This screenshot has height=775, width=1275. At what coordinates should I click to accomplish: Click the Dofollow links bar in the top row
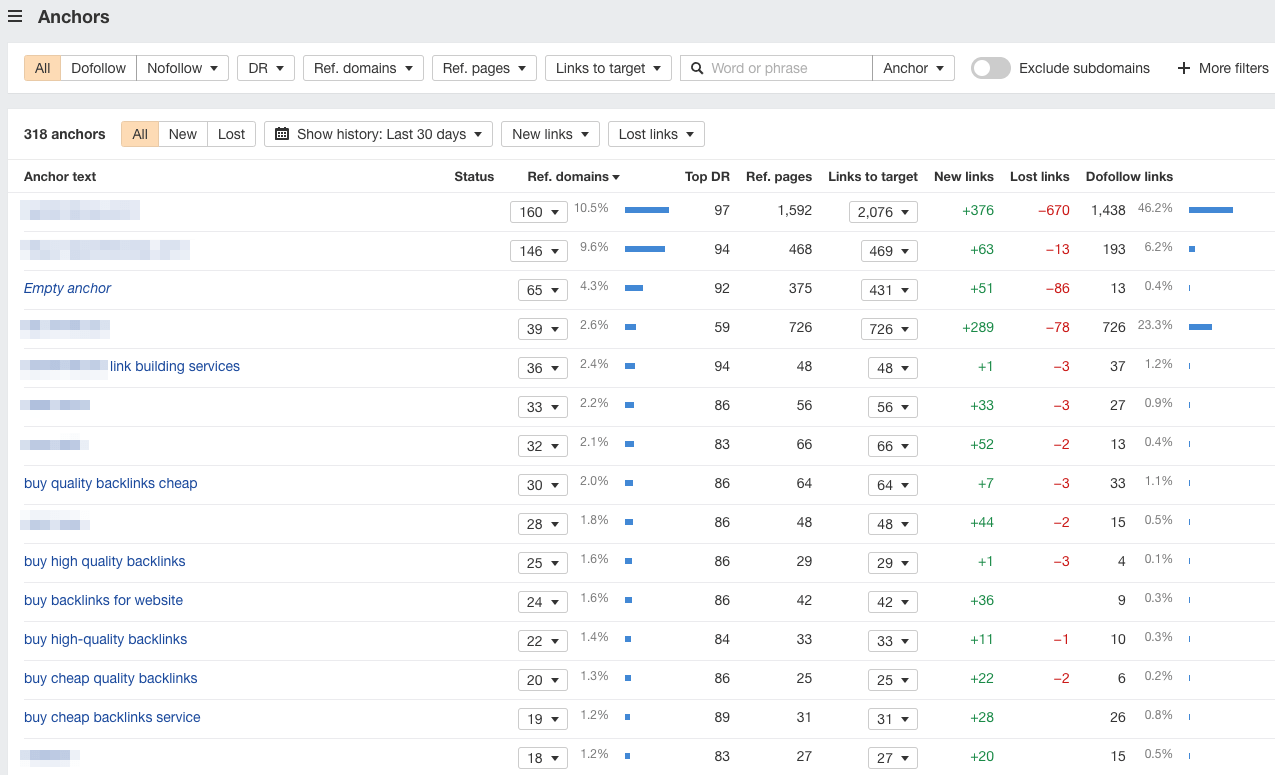pyautogui.click(x=1211, y=209)
